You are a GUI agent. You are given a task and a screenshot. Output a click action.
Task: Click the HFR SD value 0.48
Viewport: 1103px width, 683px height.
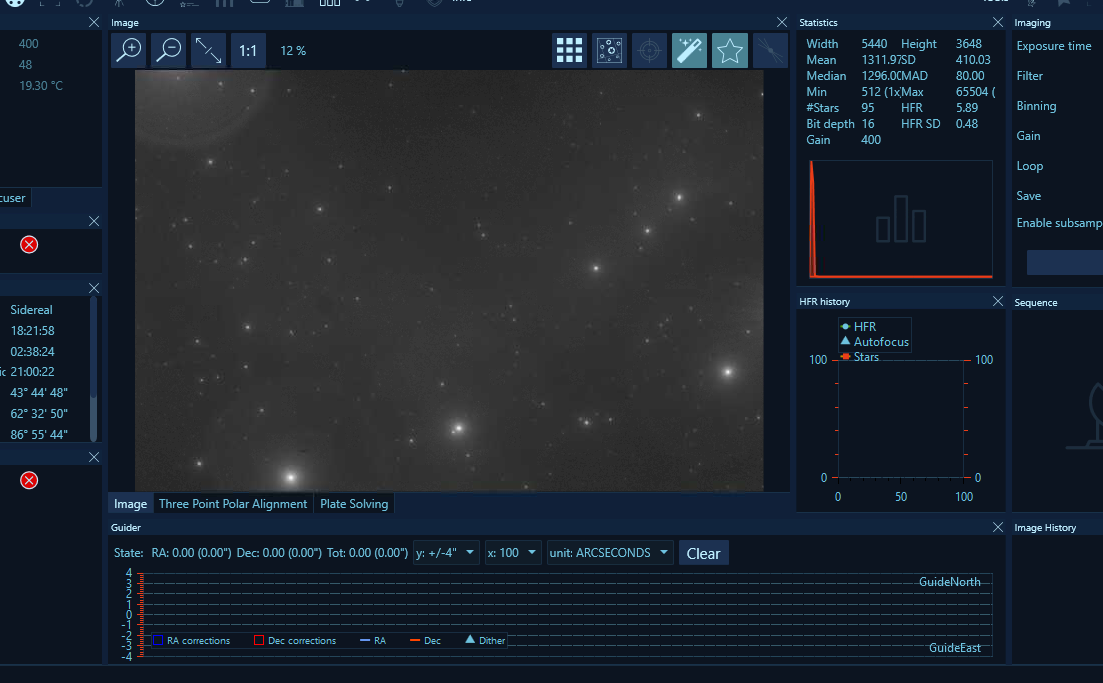[x=967, y=124]
